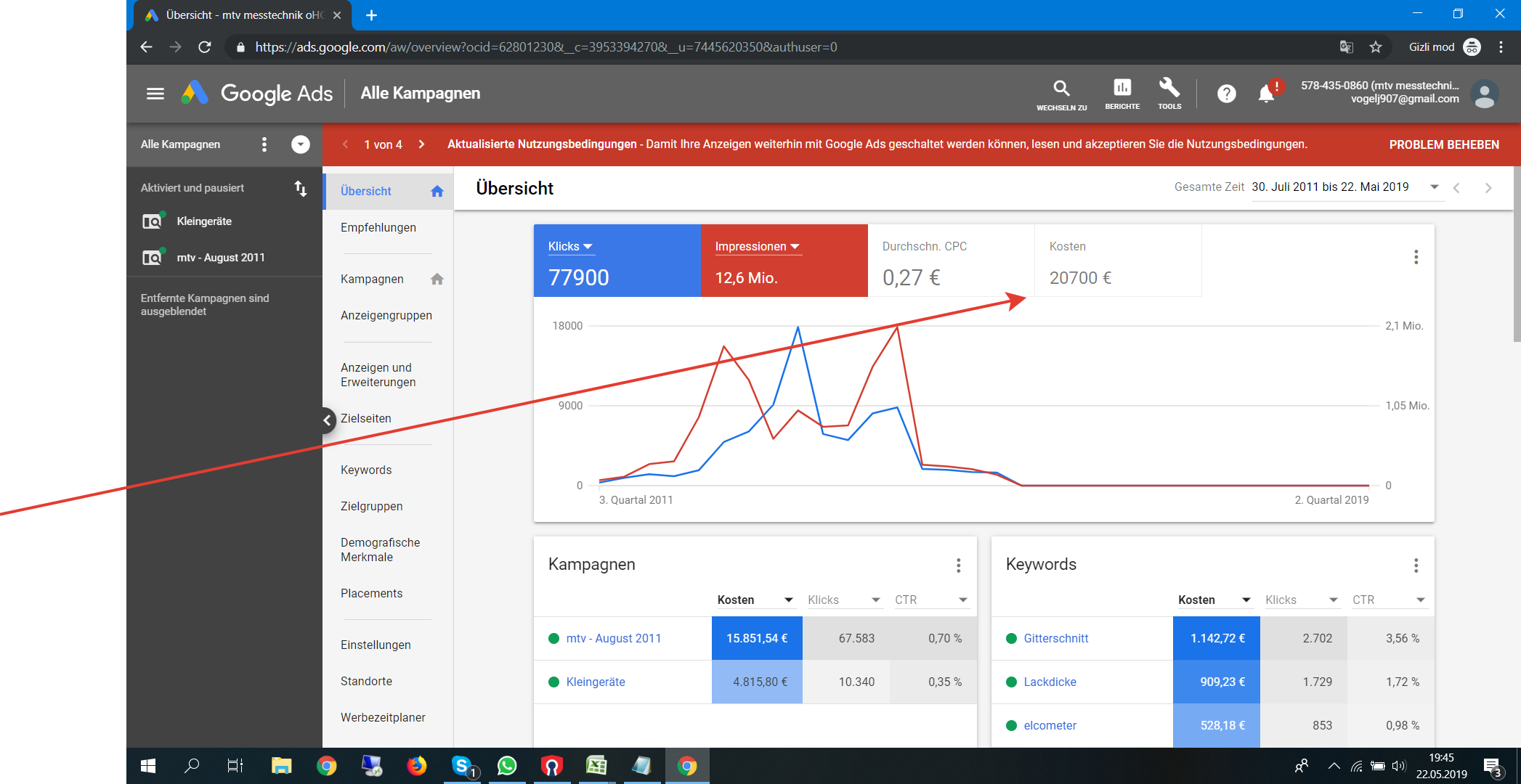Open the Windows Start menu

click(x=148, y=766)
